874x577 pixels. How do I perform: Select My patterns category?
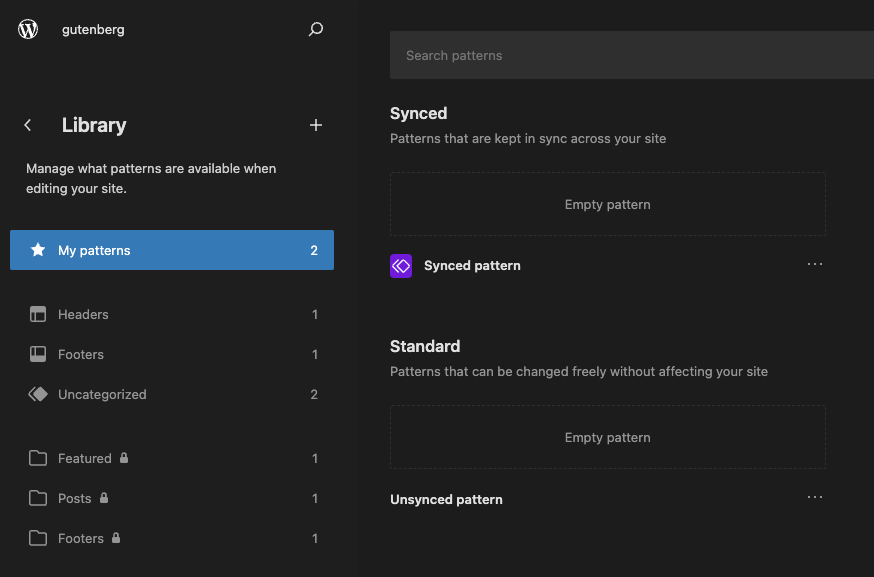coord(172,250)
